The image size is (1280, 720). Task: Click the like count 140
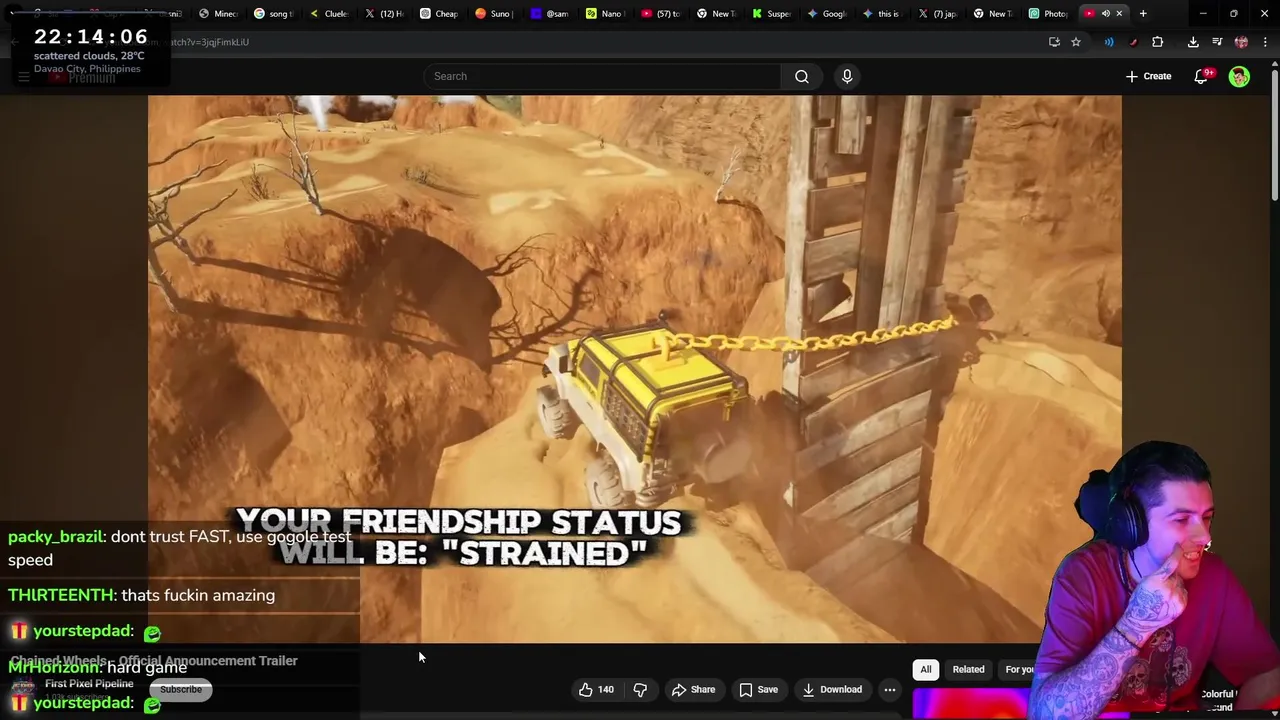(x=606, y=689)
